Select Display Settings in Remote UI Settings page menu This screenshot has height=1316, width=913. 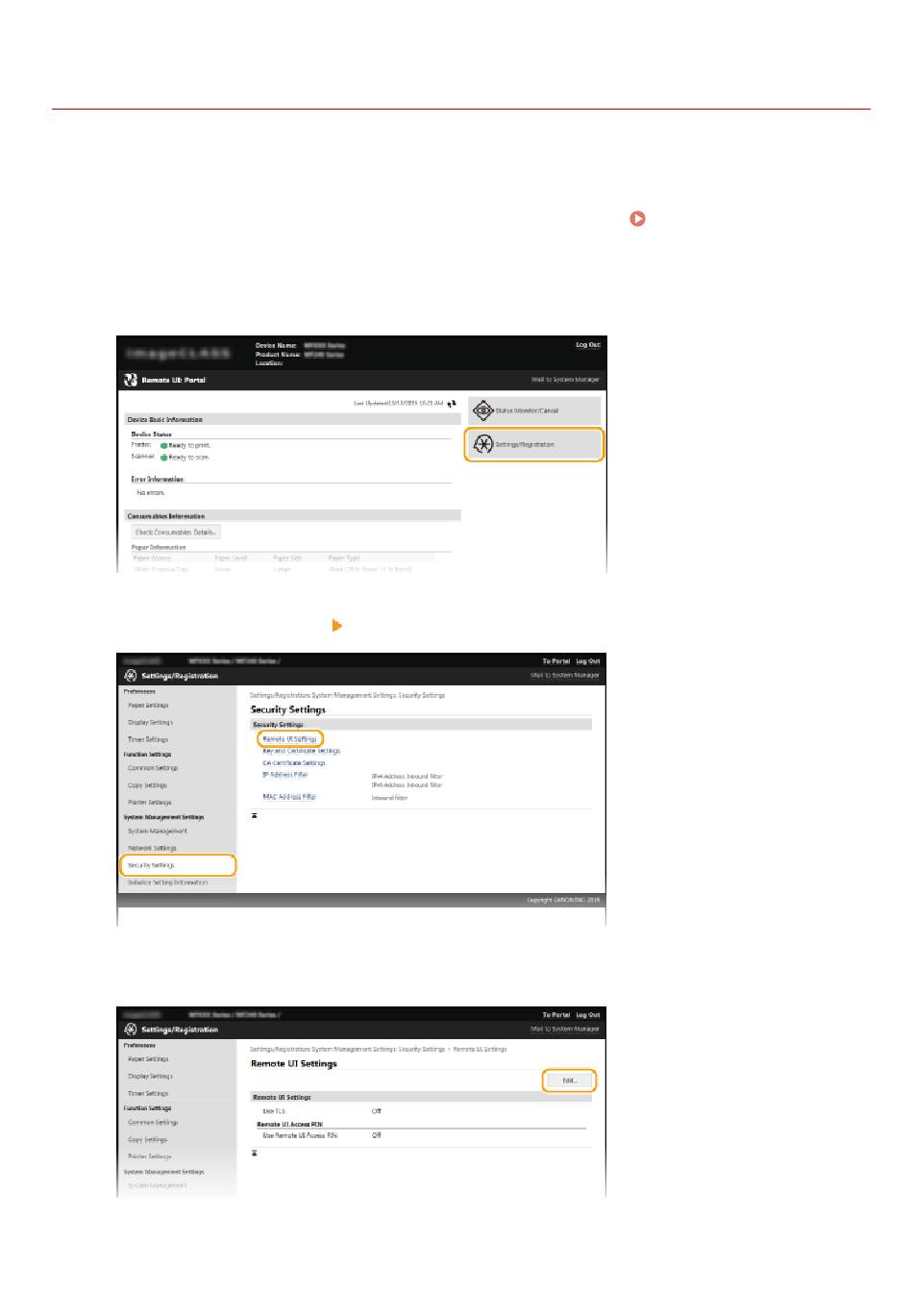click(150, 1077)
